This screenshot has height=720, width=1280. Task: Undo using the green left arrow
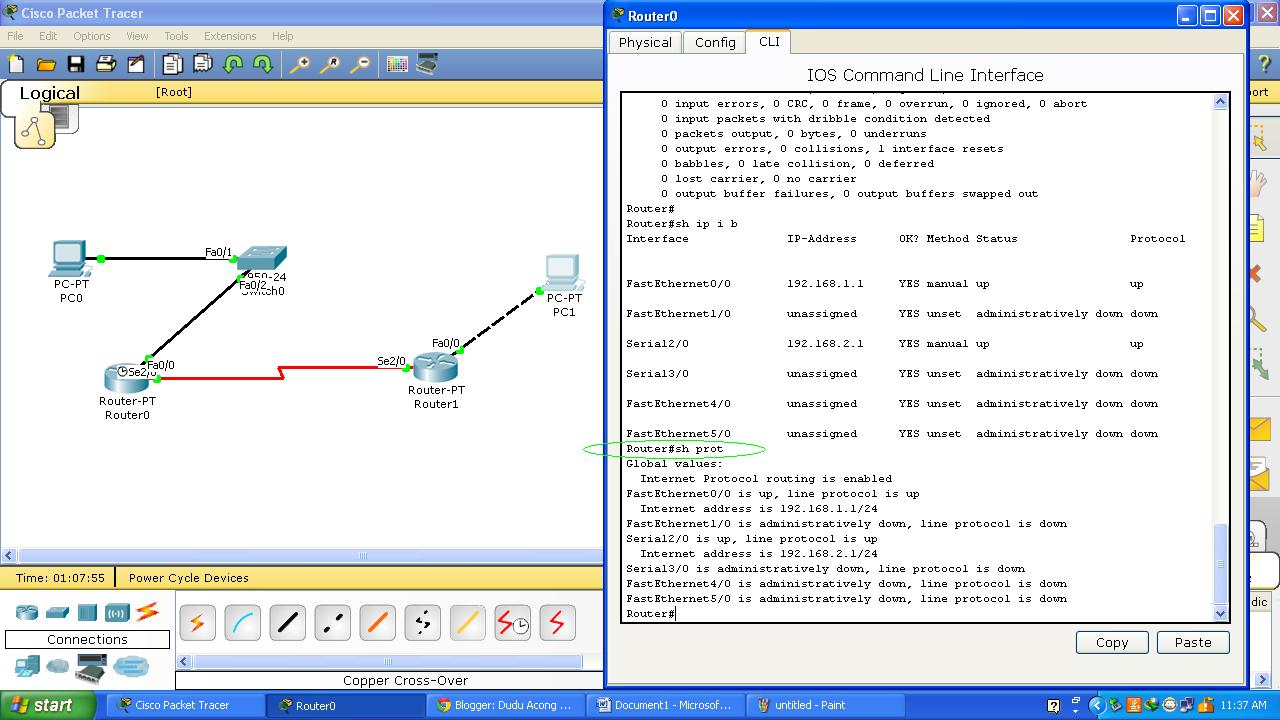click(233, 64)
